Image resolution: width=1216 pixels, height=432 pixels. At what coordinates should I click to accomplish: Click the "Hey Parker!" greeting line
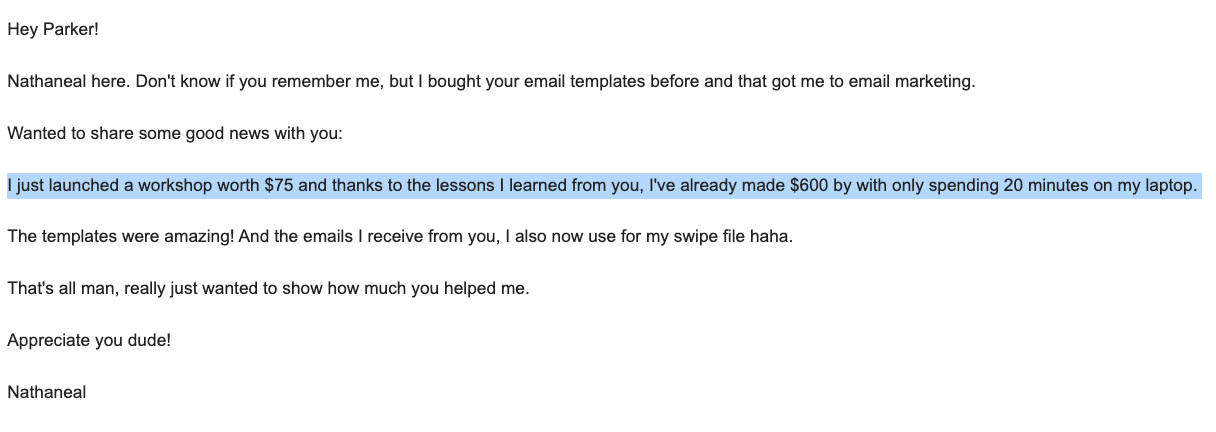pos(53,29)
